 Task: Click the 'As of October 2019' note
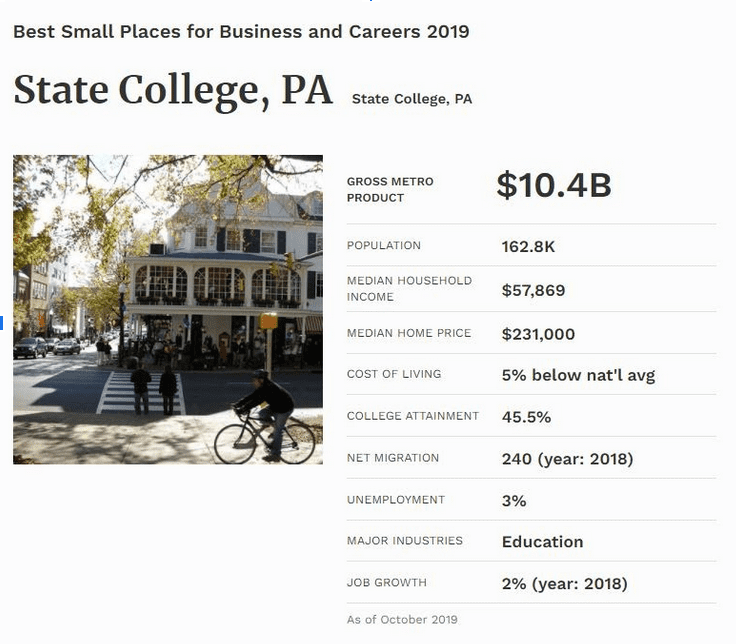[x=402, y=620]
